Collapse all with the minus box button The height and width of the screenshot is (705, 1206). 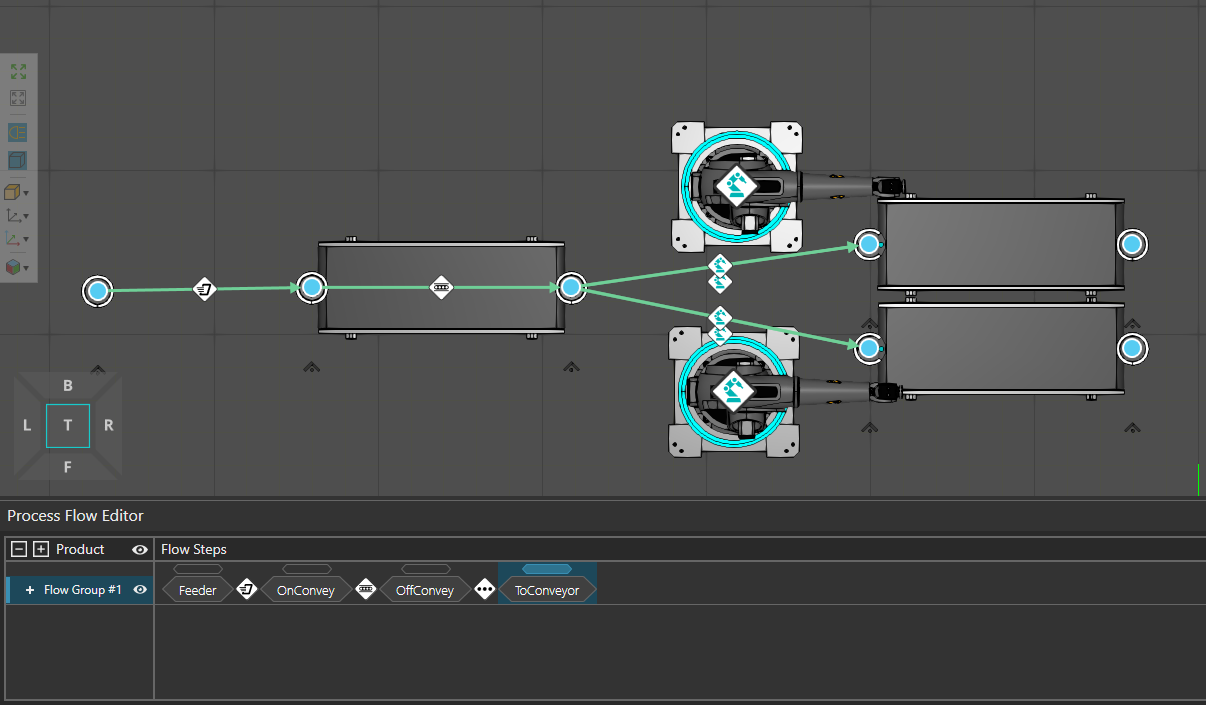19,549
